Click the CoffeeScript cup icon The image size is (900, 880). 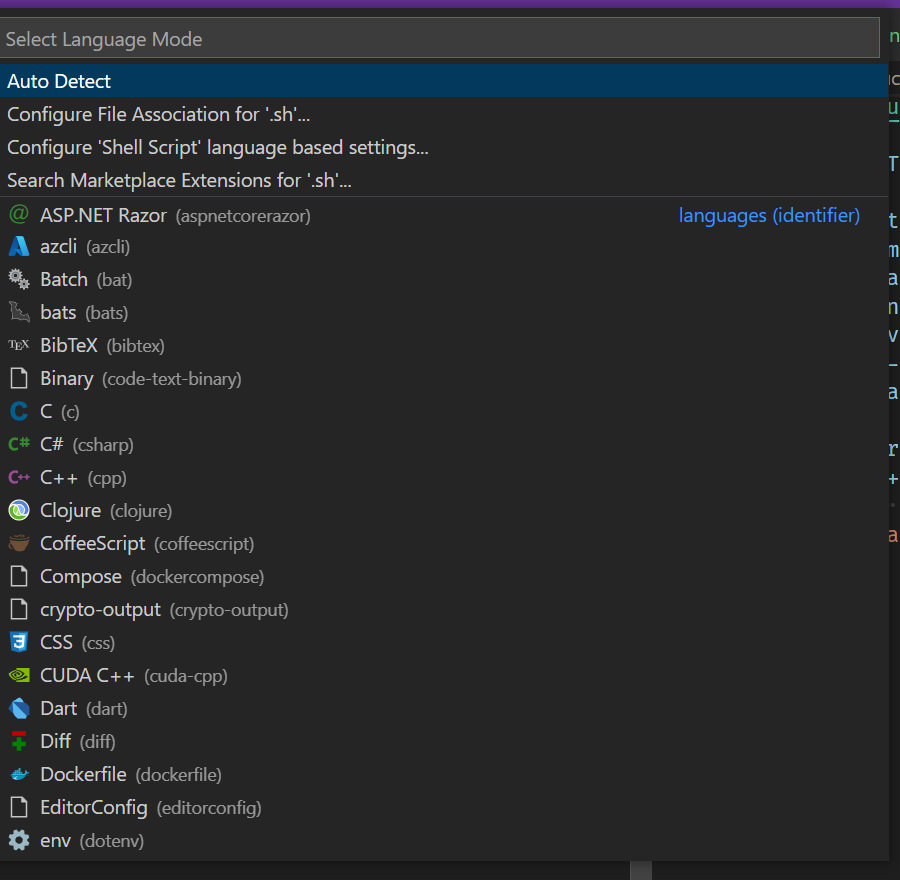click(19, 543)
